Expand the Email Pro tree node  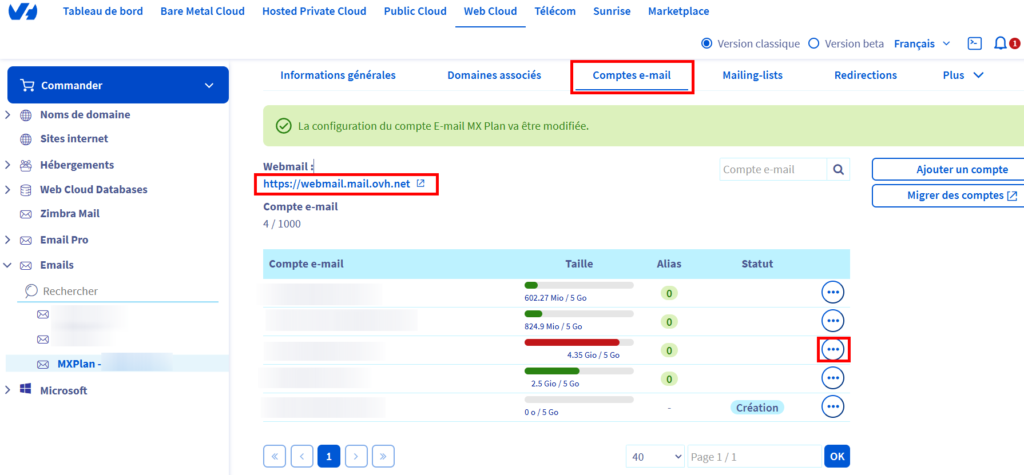tap(8, 240)
